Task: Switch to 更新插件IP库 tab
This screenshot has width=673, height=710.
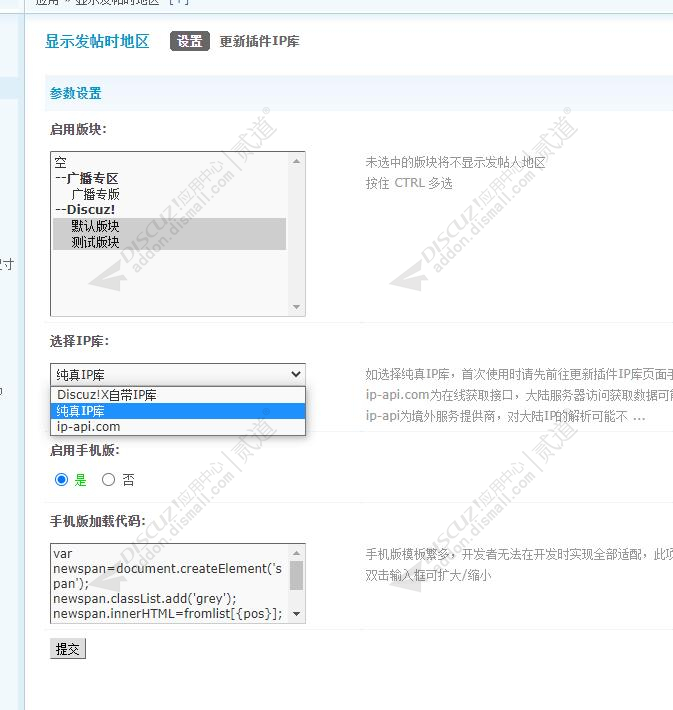Action: tap(259, 41)
